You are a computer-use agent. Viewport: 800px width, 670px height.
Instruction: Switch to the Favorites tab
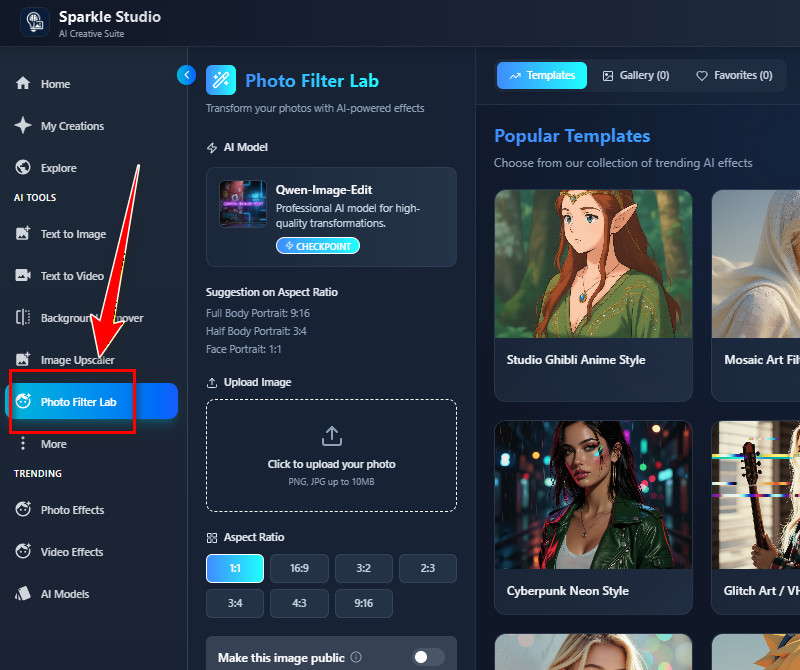tap(734, 75)
